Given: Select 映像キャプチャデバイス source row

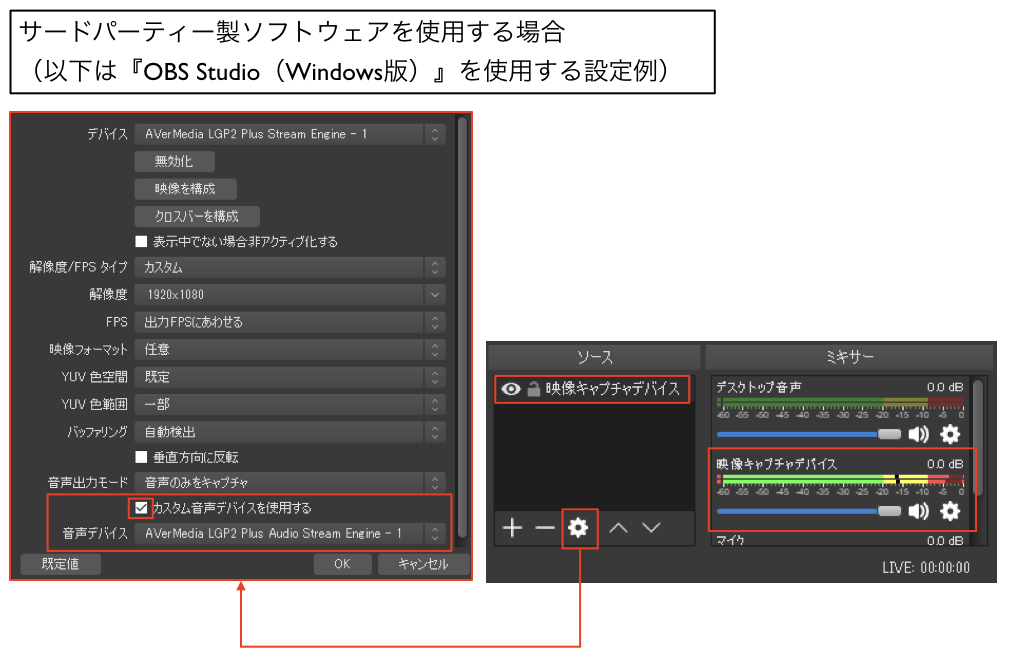Looking at the screenshot, I should (592, 389).
